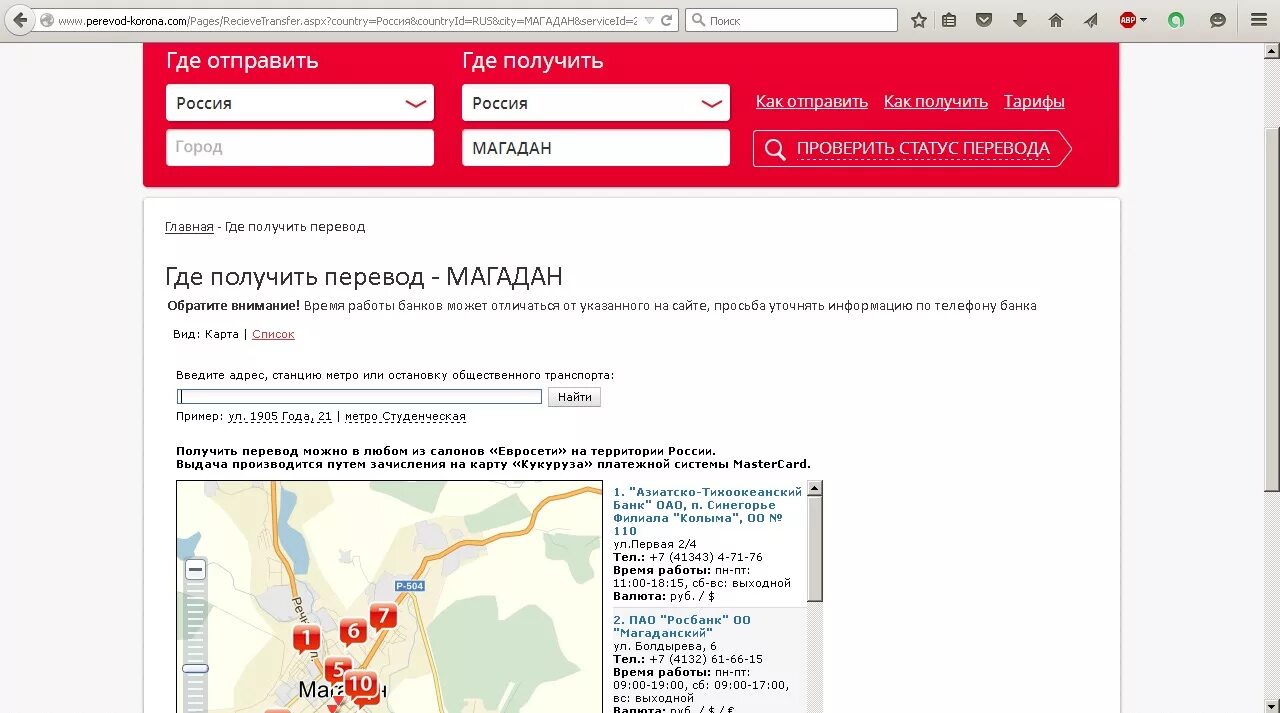The height and width of the screenshot is (713, 1280).
Task: Select the "Карта" view option
Action: click(x=222, y=334)
